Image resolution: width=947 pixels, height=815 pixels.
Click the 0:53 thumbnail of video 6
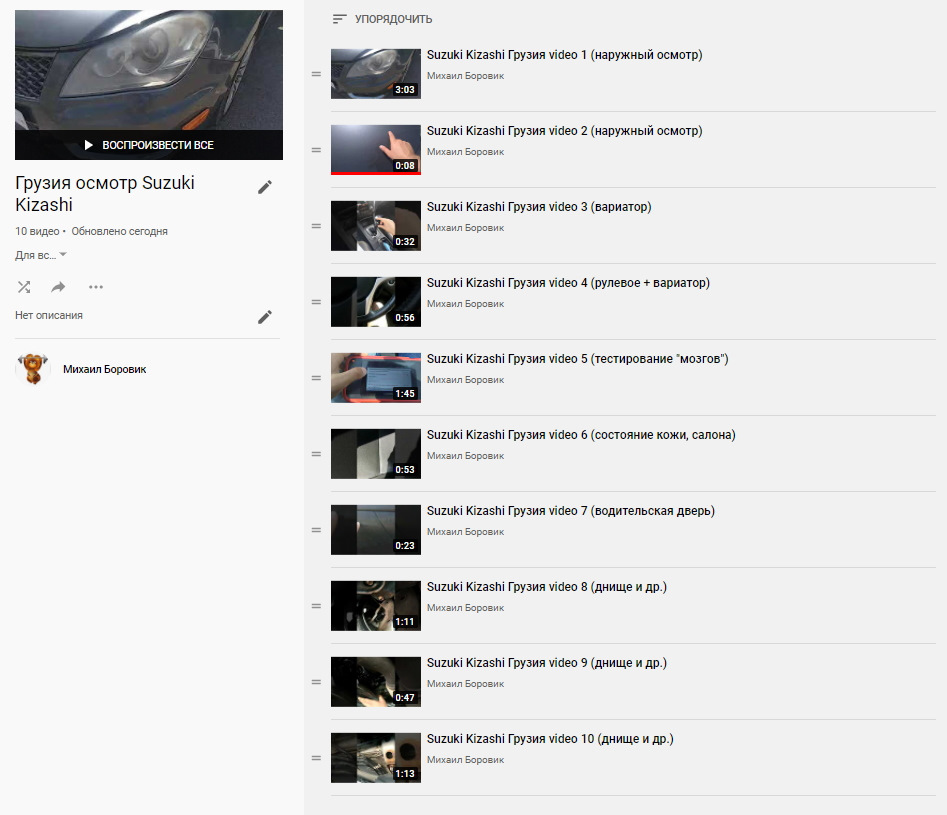pos(376,454)
